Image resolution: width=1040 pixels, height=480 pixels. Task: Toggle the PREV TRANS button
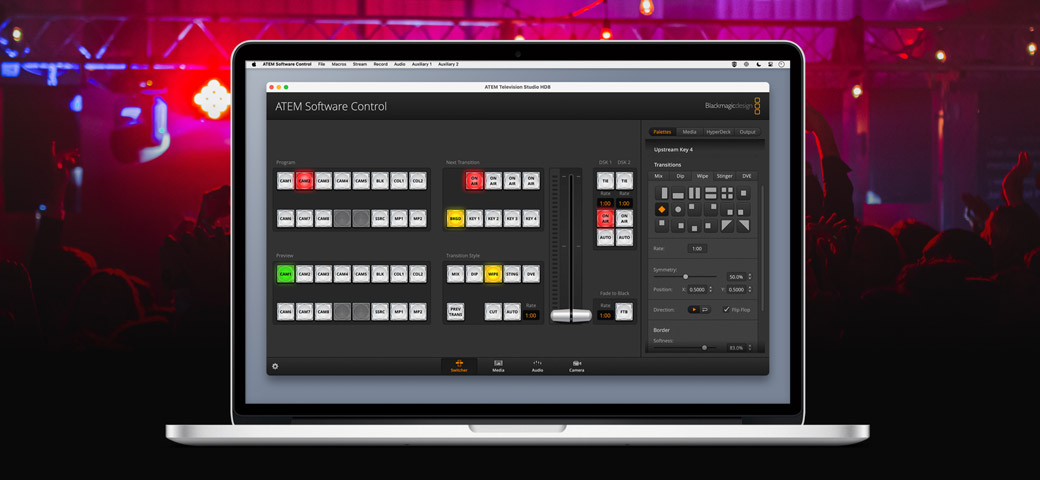click(x=455, y=312)
